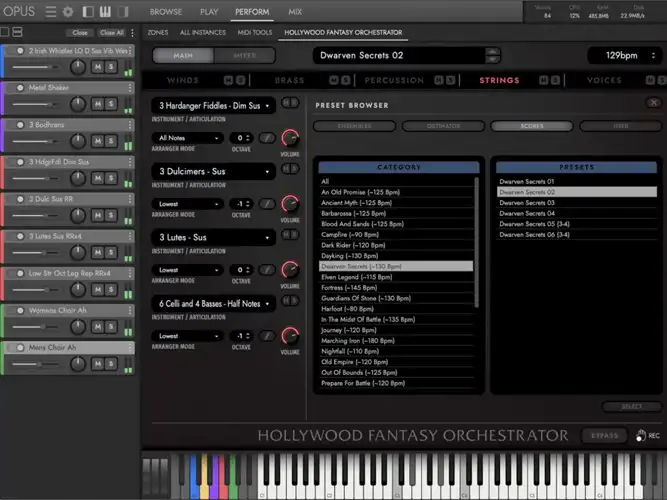Screen dimensions: 667x500
Task: Open Lowest arranger mode under 3 Lutes
Action: coord(188,270)
